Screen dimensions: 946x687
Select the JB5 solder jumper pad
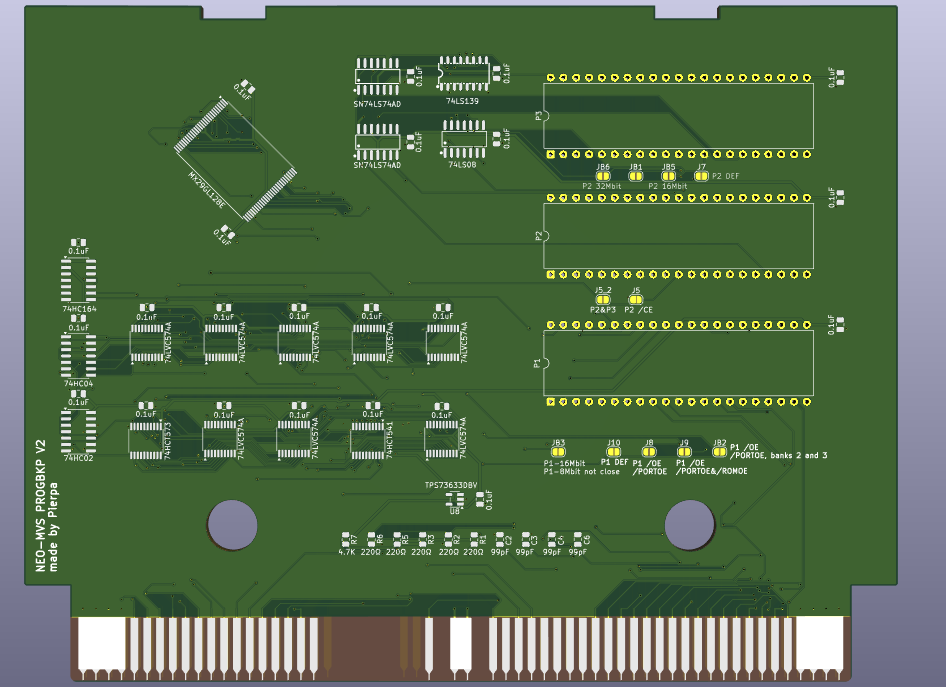(x=668, y=176)
